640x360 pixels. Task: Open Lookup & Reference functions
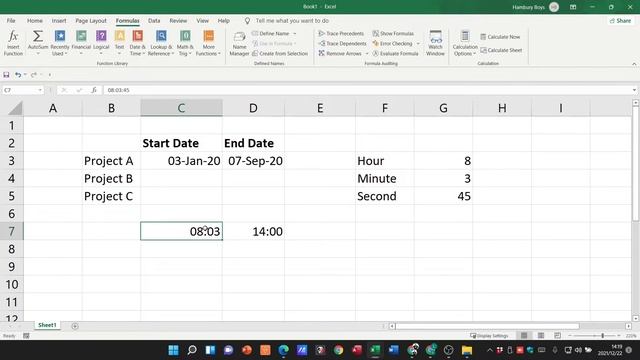coord(161,42)
